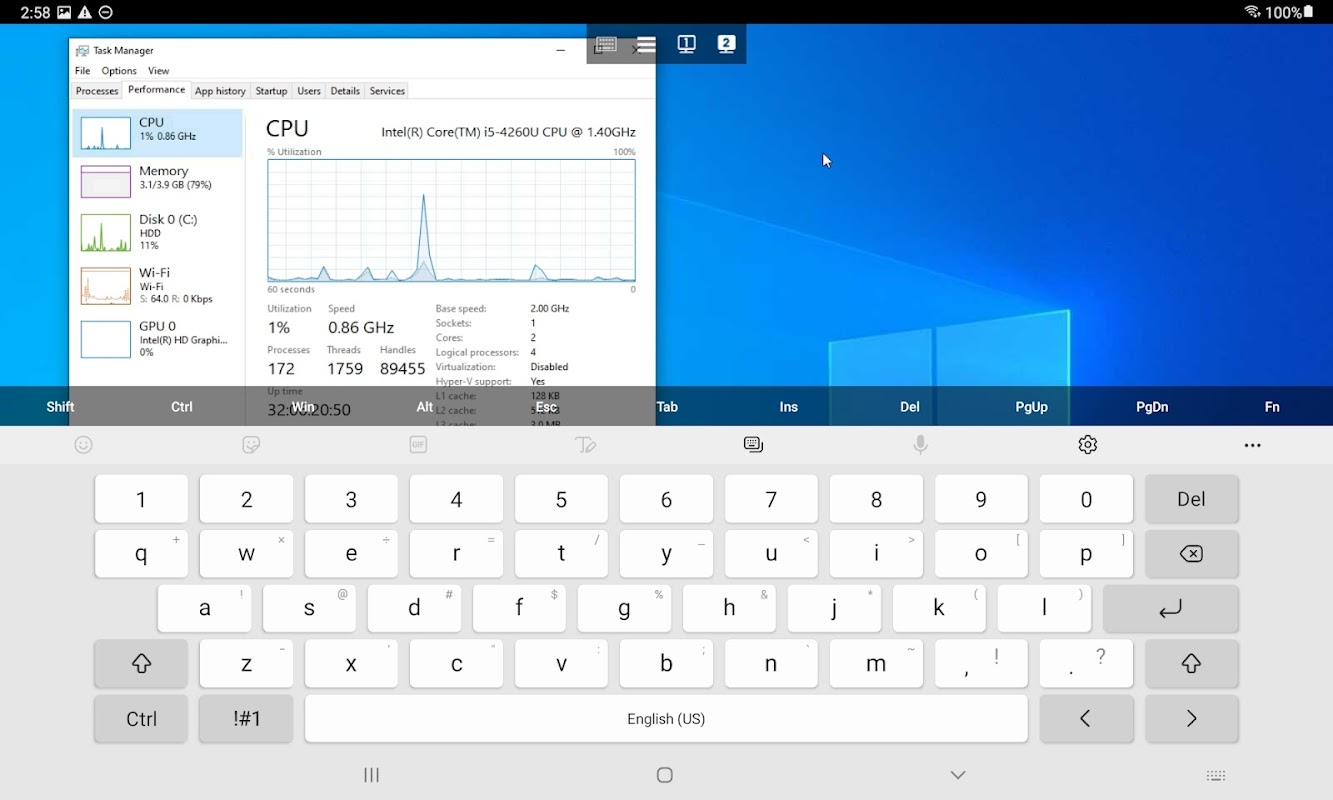Tap the PgDn key in extra keys bar
Viewport: 1333px width, 800px height.
pos(1152,407)
